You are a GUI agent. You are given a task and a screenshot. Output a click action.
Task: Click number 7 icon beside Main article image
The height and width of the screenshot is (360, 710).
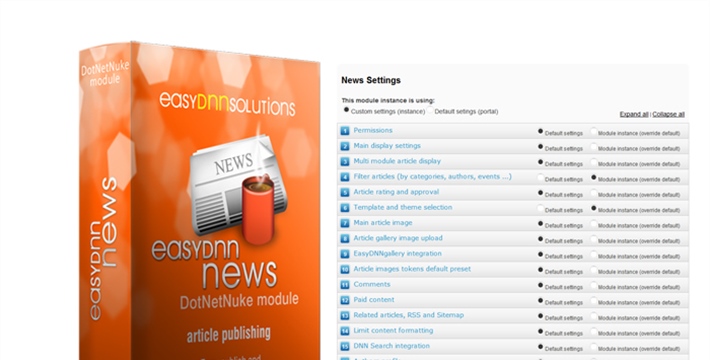[345, 223]
